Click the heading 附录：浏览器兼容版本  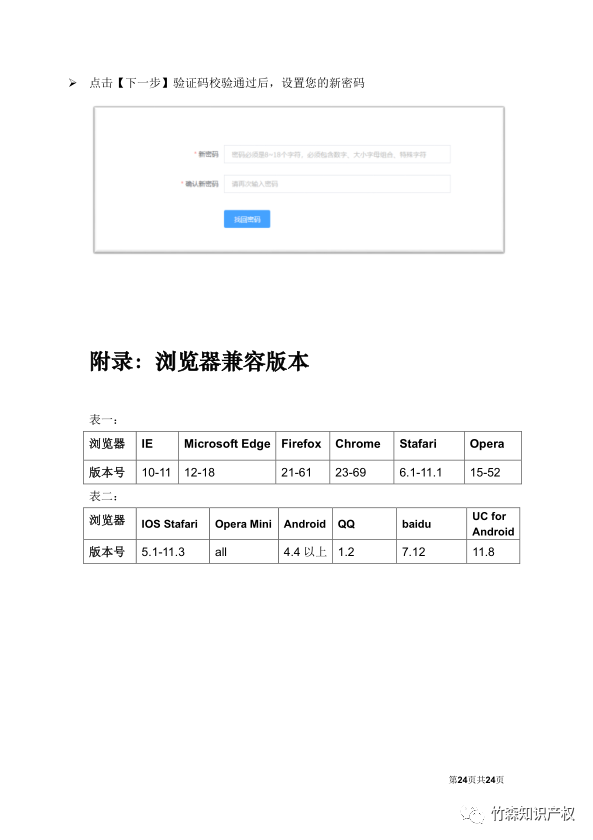point(199,362)
